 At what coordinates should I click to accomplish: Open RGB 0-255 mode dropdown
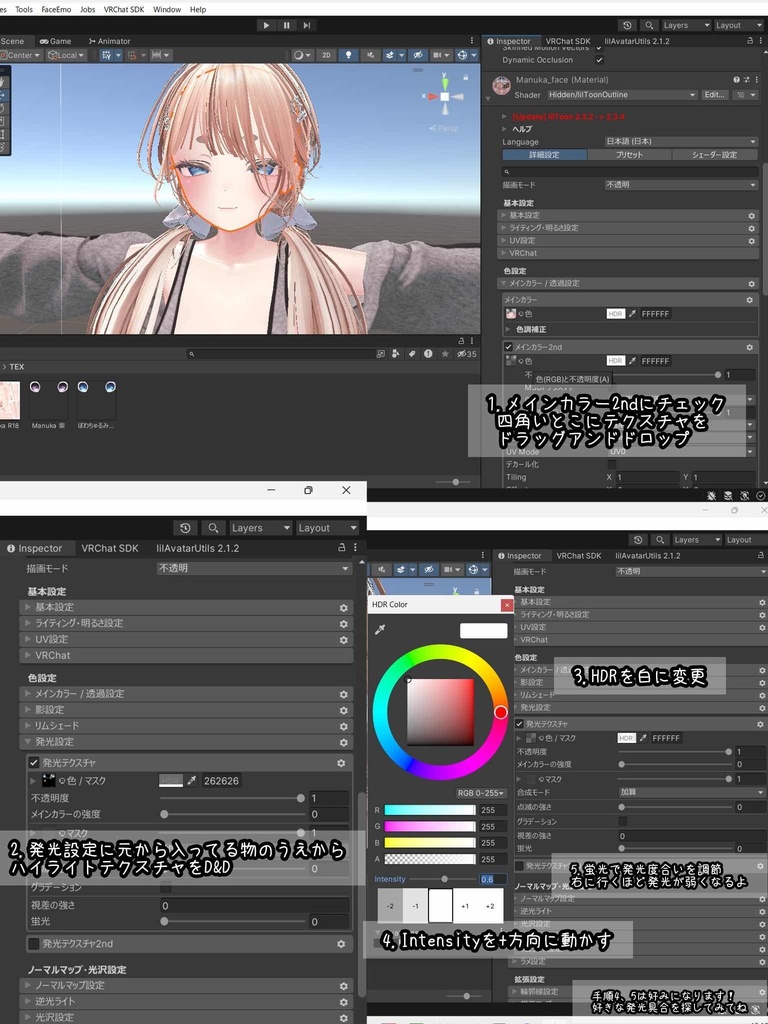tap(481, 793)
